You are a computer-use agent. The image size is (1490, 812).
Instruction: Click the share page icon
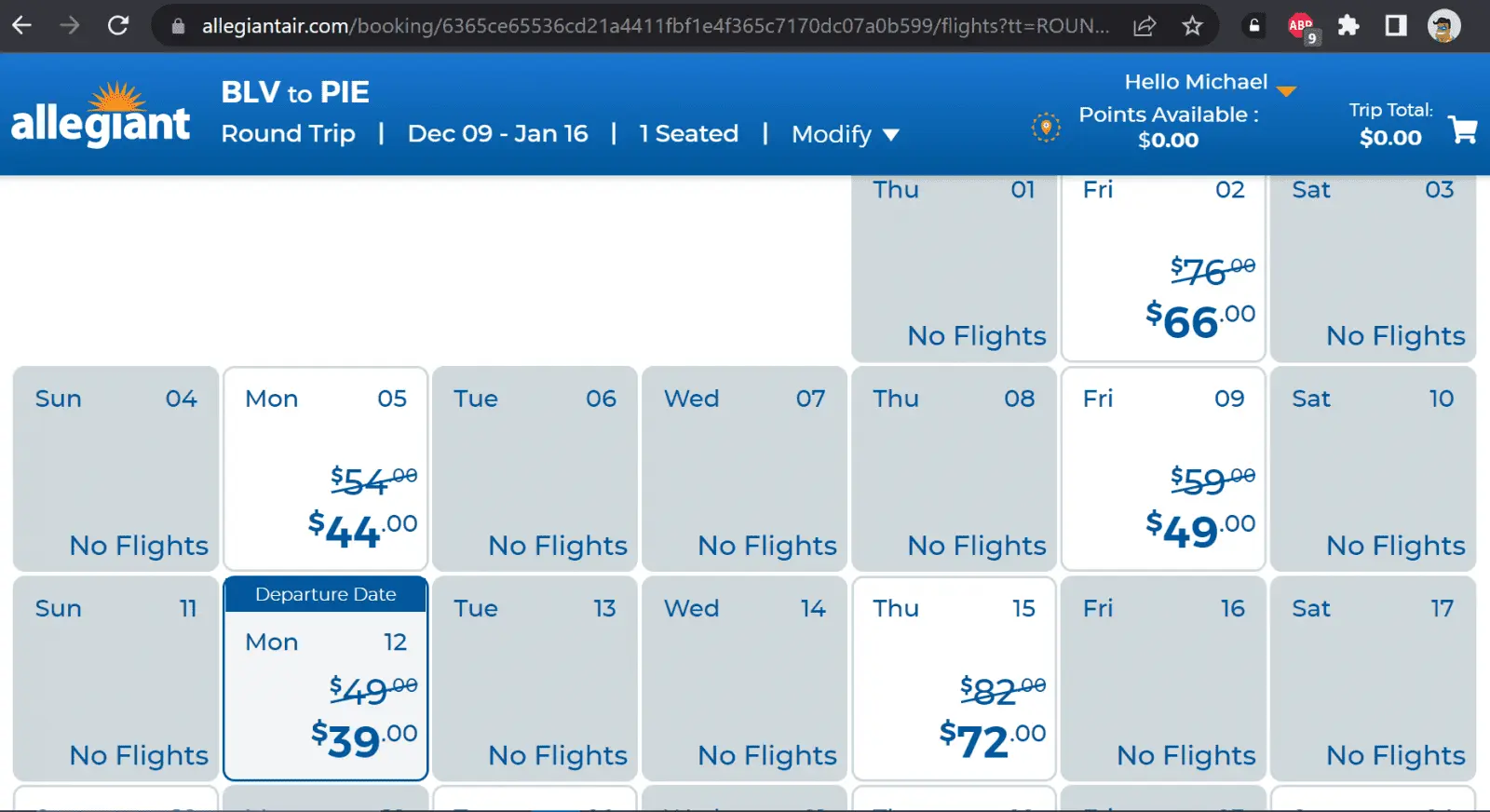pyautogui.click(x=1145, y=26)
